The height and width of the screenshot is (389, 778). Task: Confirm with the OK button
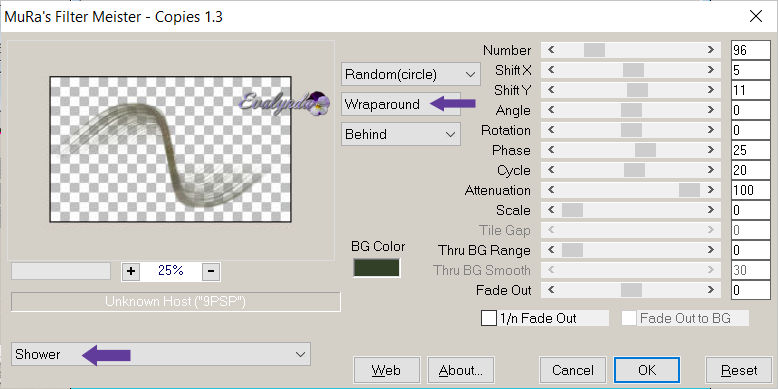tap(647, 370)
